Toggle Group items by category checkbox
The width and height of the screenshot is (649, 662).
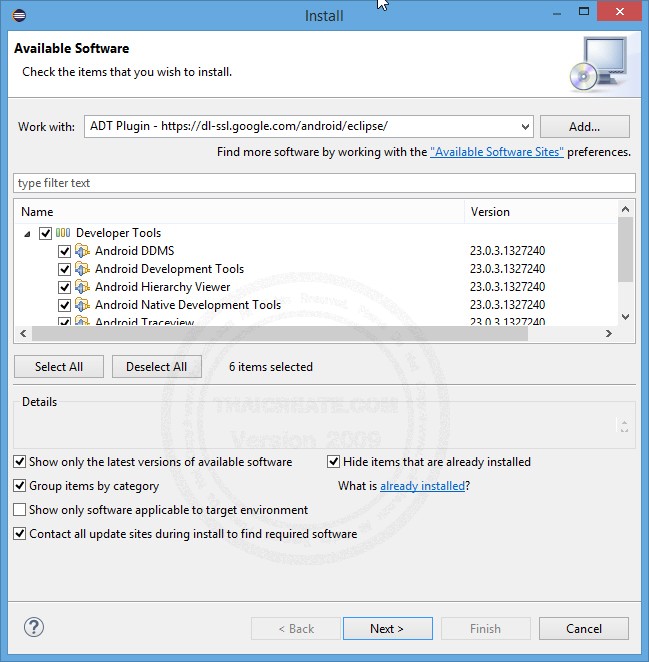click(19, 486)
